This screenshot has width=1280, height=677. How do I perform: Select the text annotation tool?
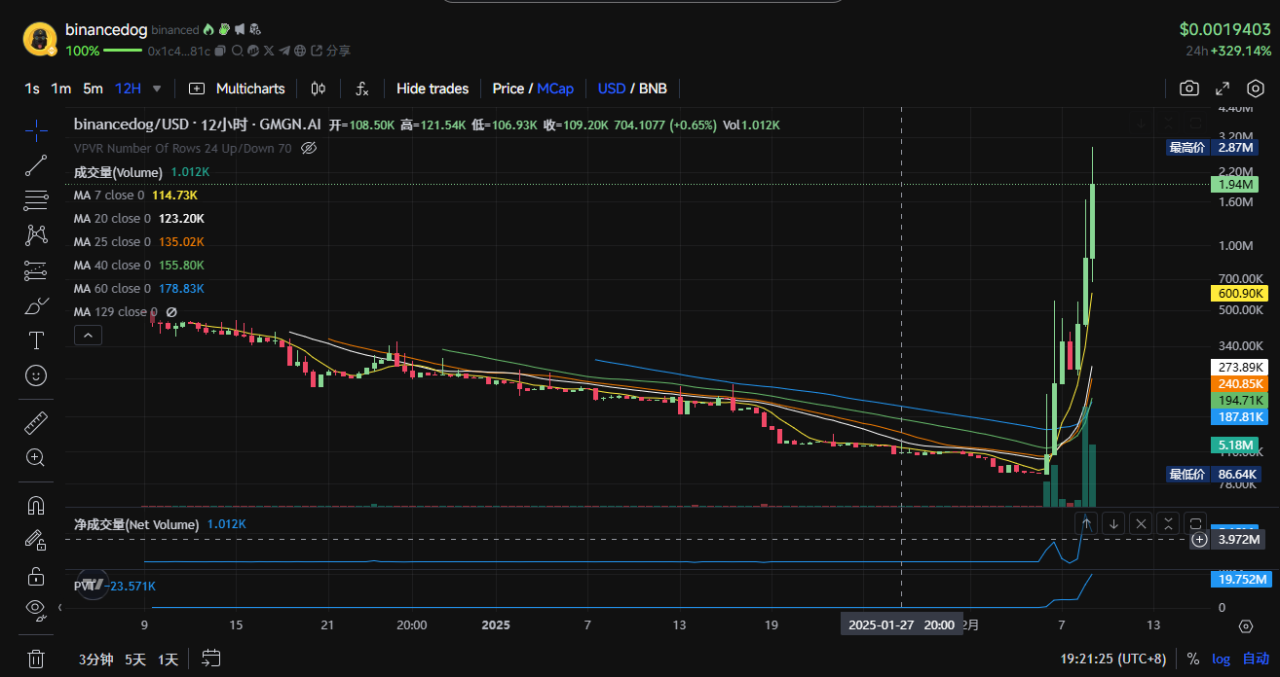click(36, 340)
